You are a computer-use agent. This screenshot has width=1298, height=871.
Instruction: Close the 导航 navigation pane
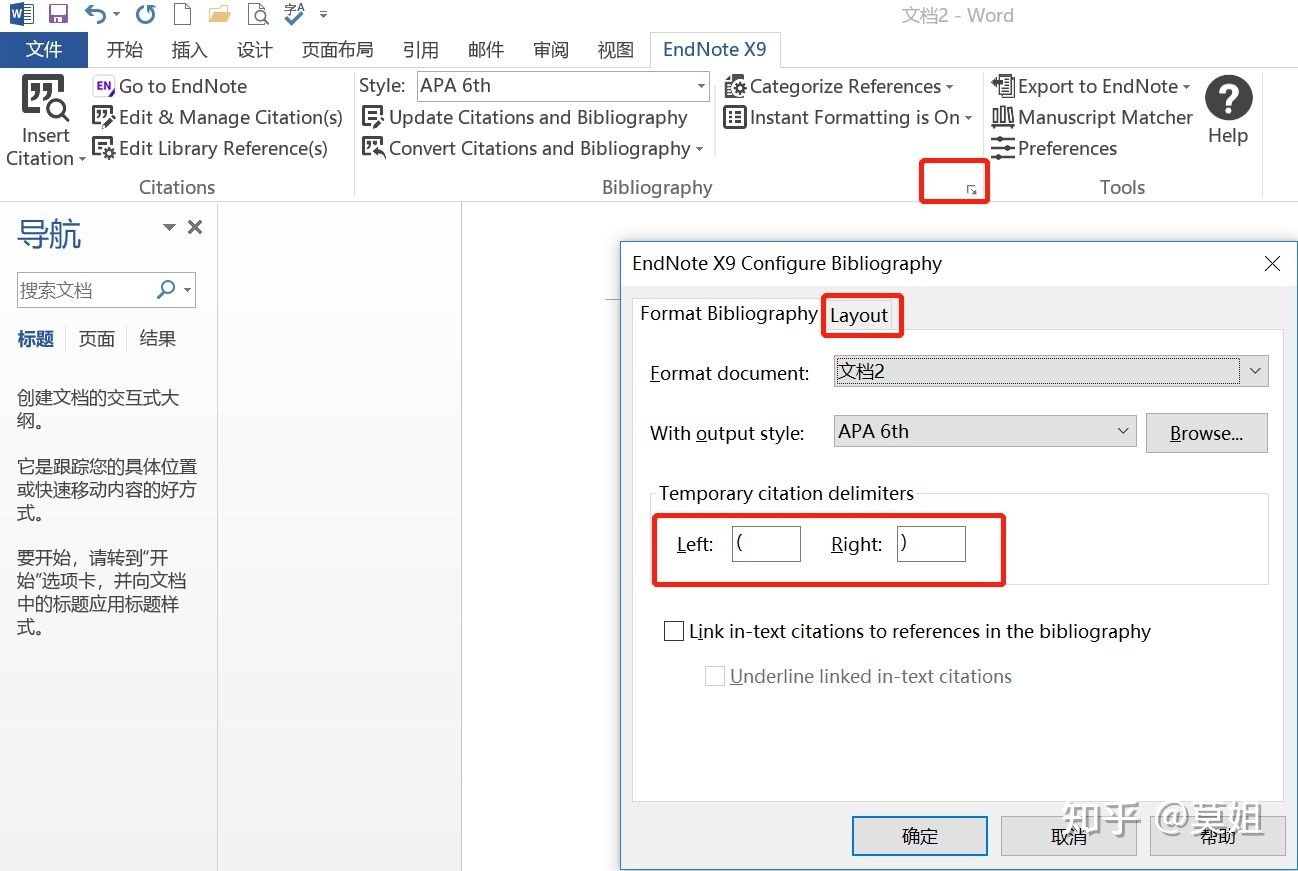(x=195, y=228)
